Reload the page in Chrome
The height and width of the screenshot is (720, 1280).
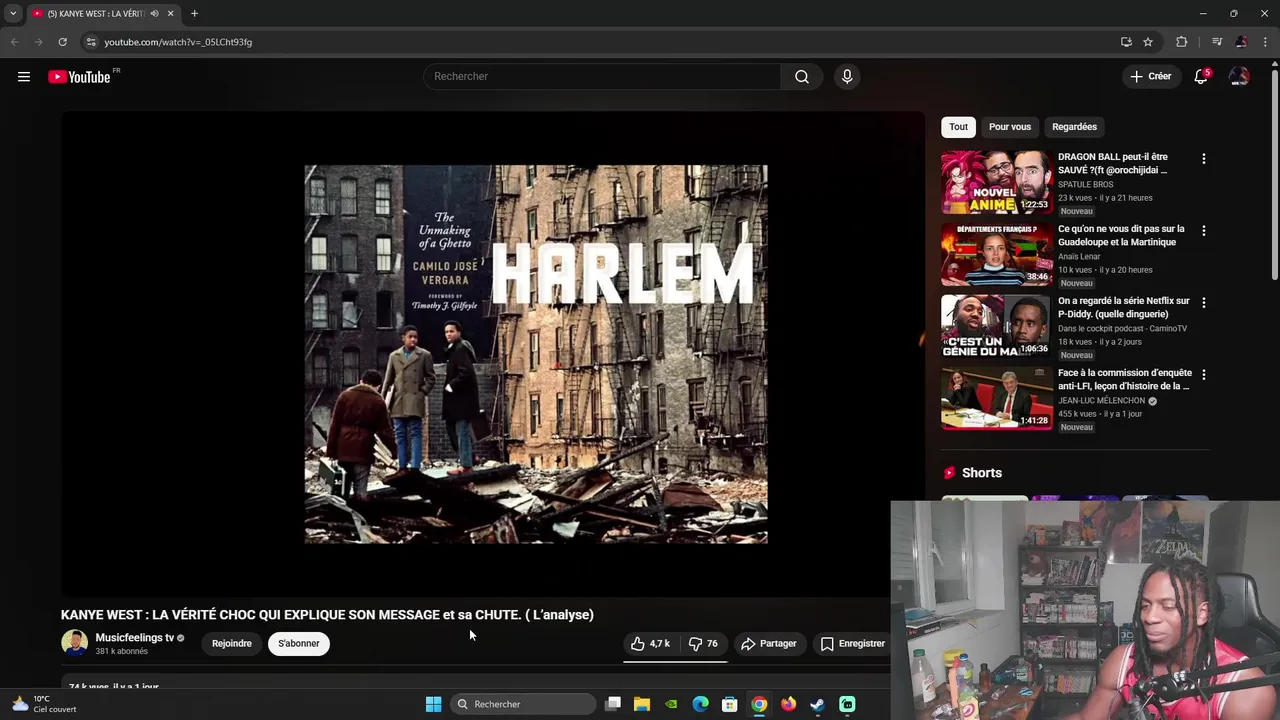point(62,42)
